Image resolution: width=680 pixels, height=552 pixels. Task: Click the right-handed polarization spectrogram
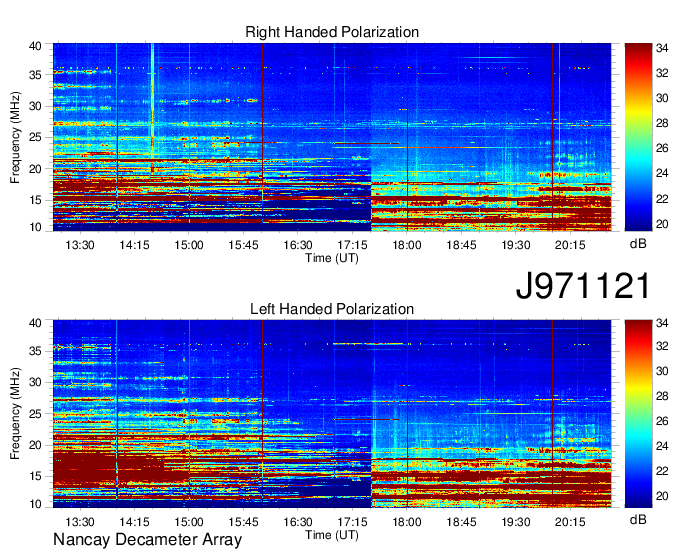point(332,137)
